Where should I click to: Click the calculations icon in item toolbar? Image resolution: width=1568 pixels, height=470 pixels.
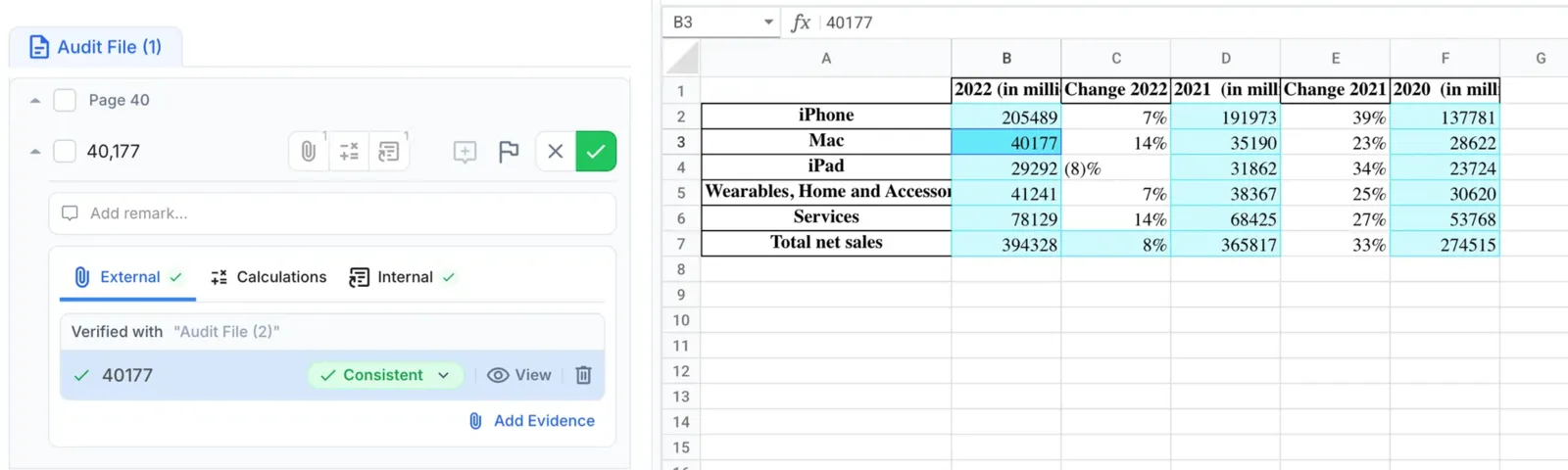coord(349,152)
